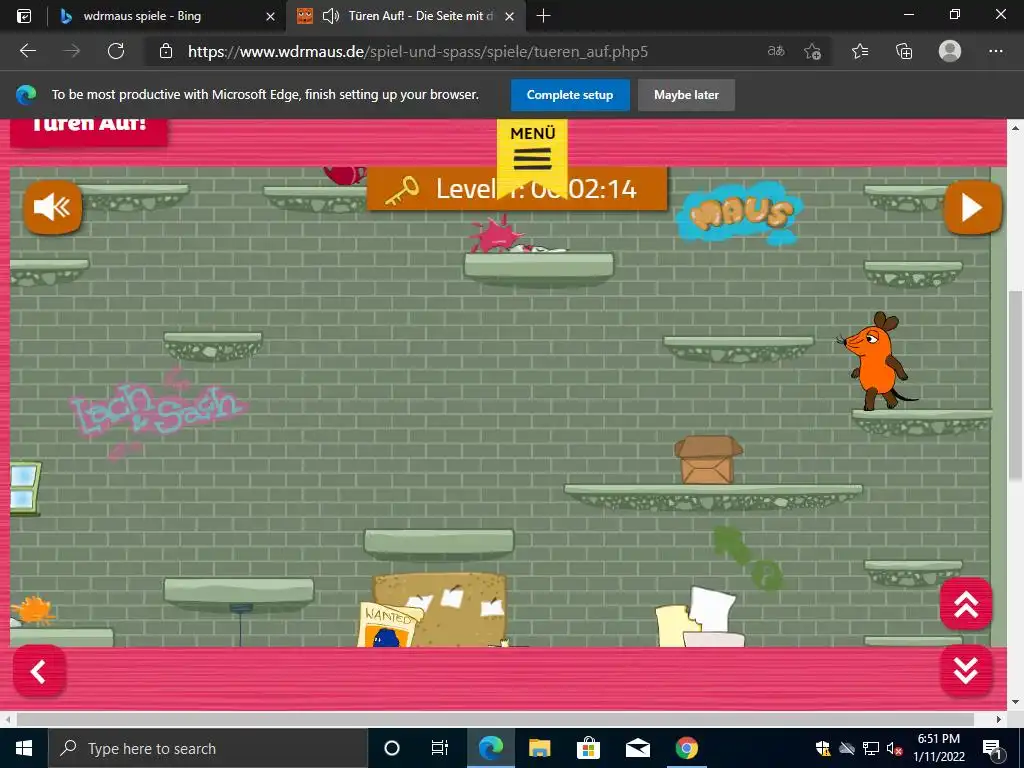Add this page to favorites
The image size is (1024, 768).
point(812,51)
